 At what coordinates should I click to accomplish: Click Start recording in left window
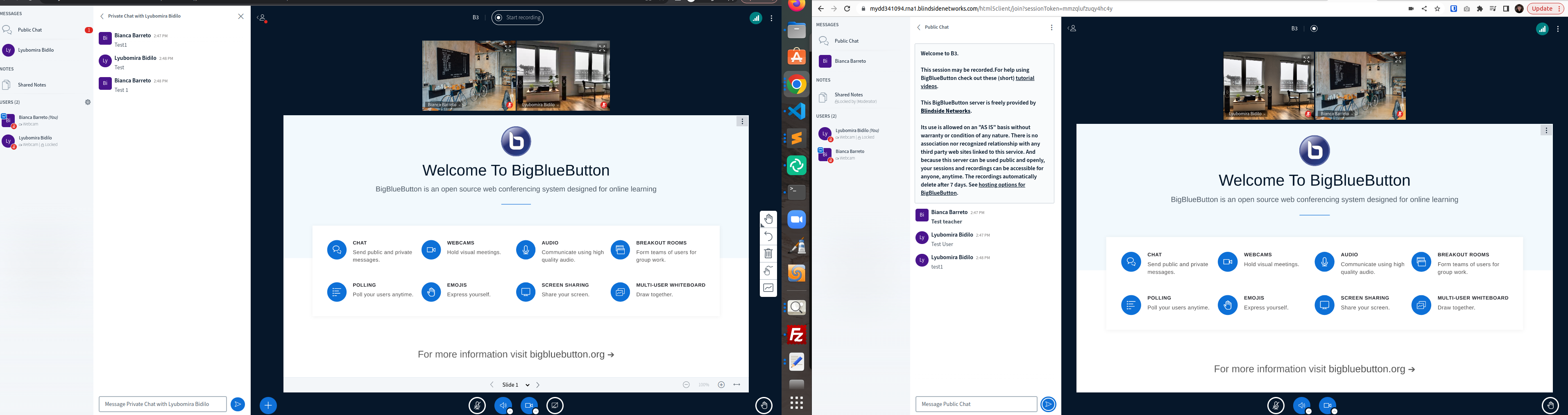517,18
